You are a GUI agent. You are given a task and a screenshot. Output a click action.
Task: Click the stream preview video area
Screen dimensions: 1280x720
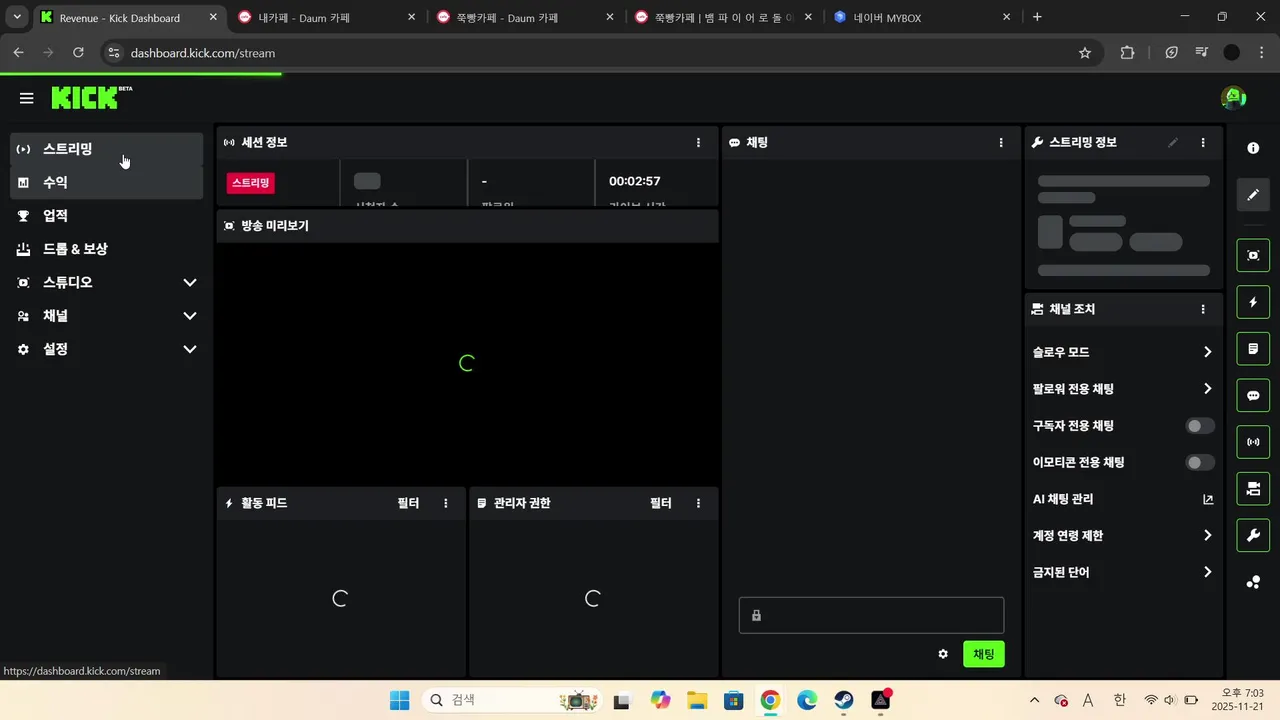point(467,364)
